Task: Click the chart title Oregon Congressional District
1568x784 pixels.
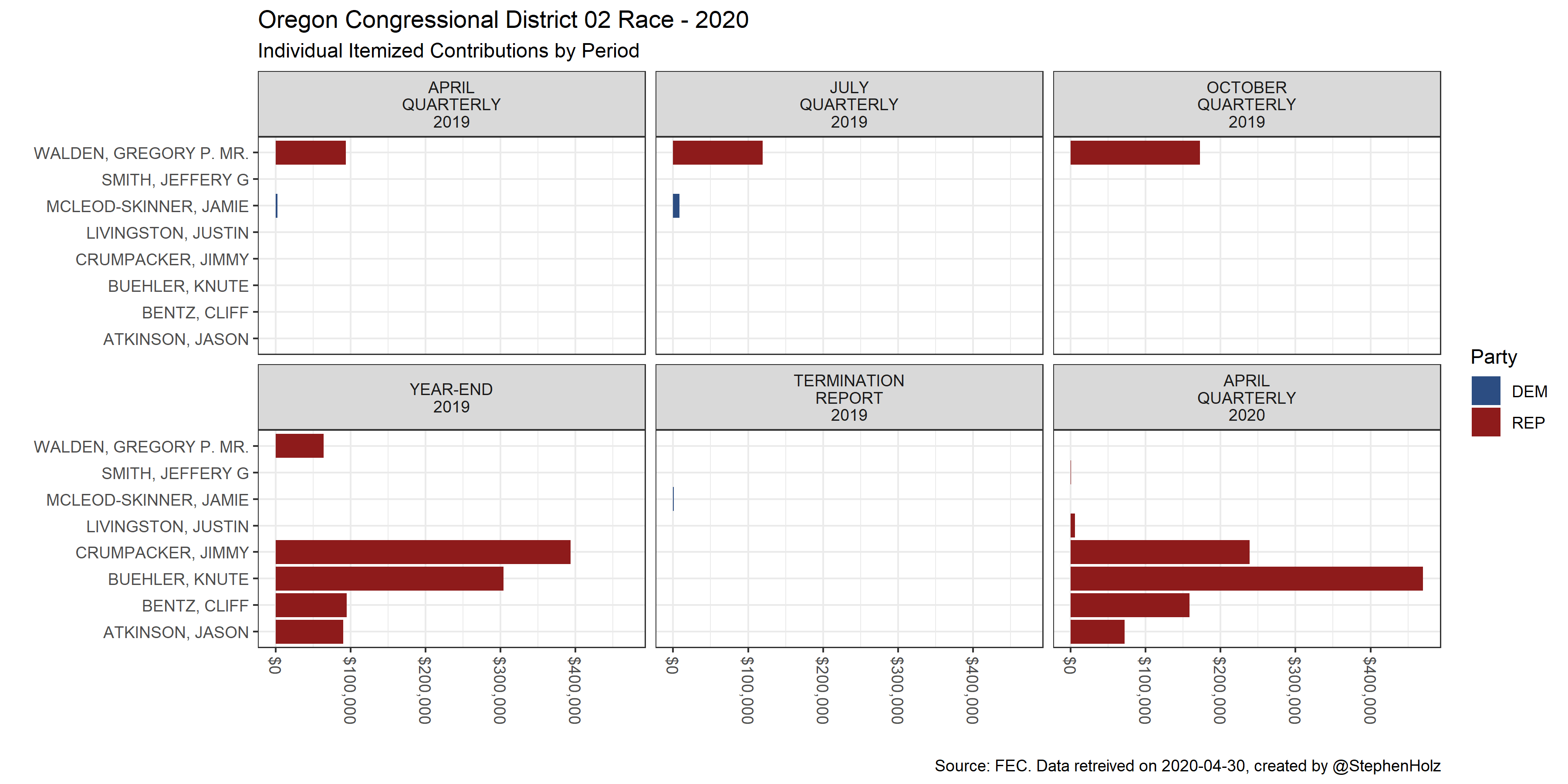Action: (503, 20)
